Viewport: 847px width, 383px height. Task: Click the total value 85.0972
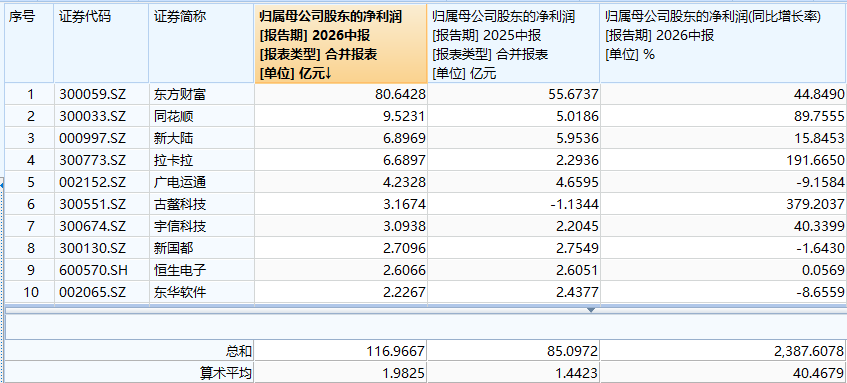514,352
